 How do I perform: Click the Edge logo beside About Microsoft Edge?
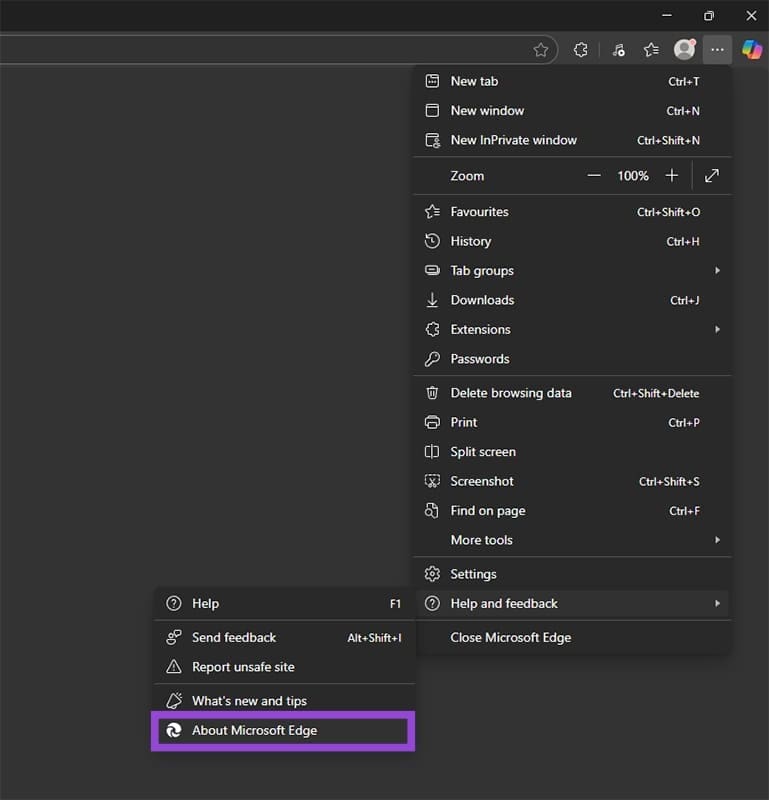(x=172, y=730)
